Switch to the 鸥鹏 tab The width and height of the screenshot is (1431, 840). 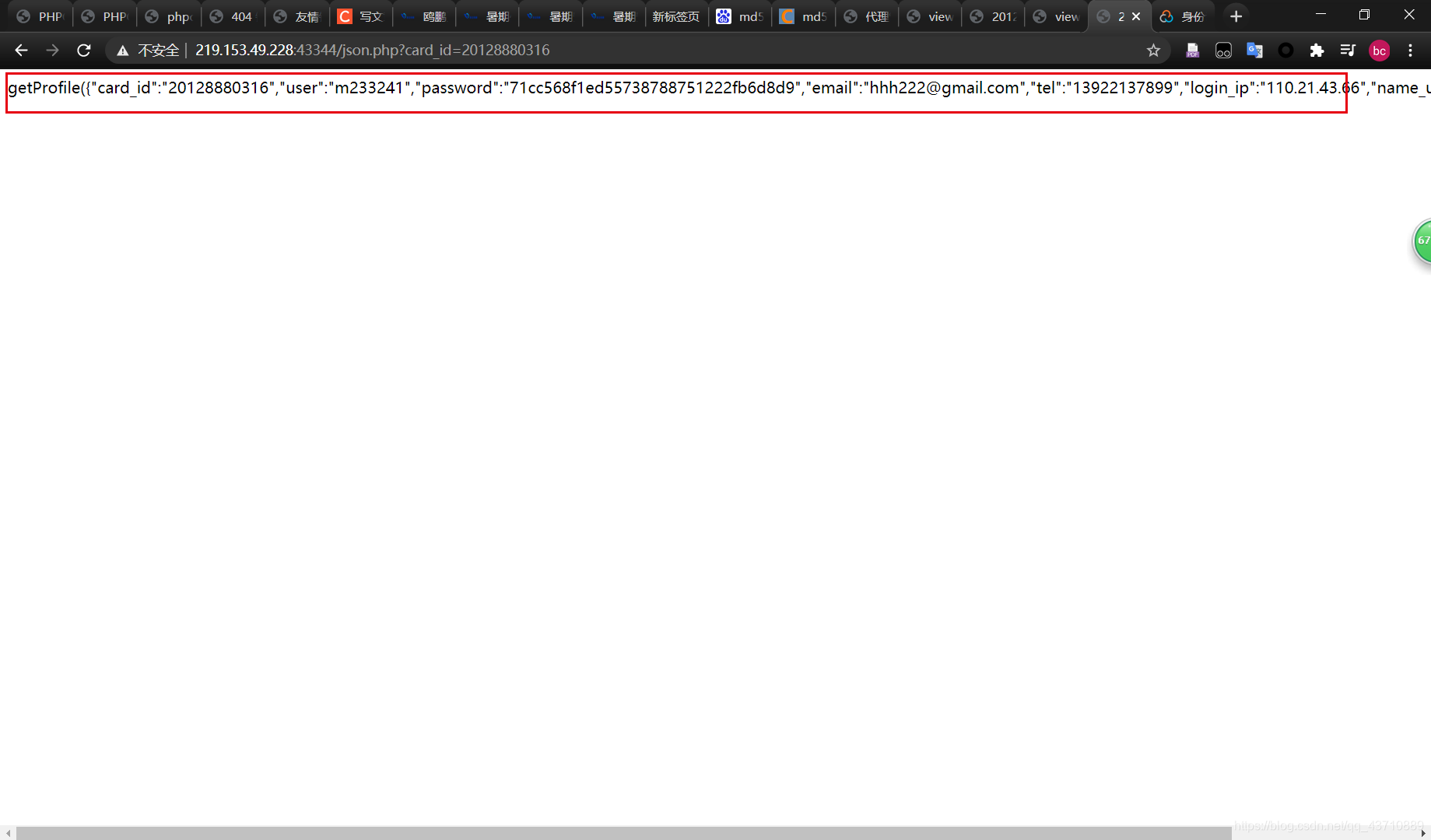tap(424, 16)
